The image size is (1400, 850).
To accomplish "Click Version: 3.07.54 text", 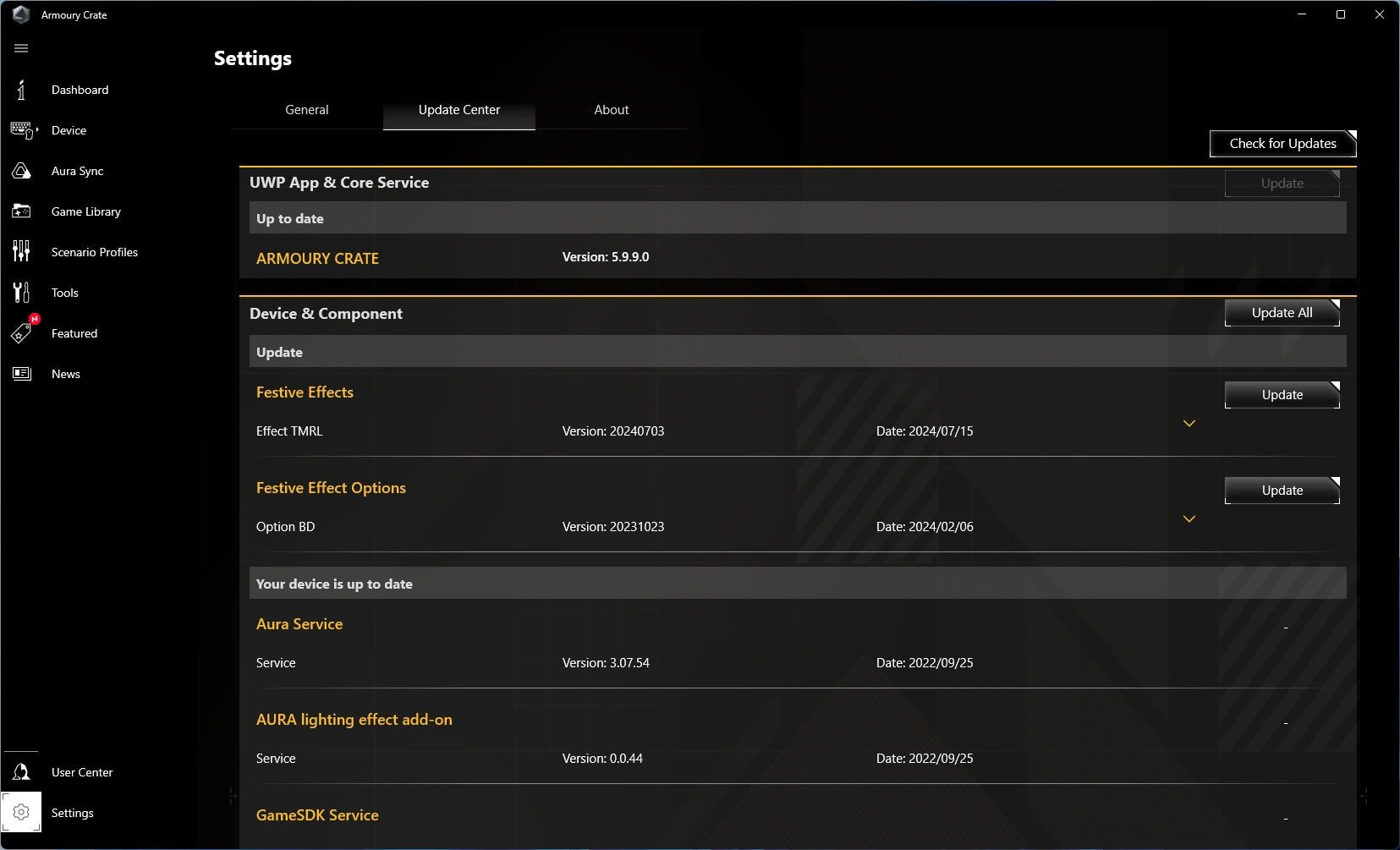I will coord(606,663).
